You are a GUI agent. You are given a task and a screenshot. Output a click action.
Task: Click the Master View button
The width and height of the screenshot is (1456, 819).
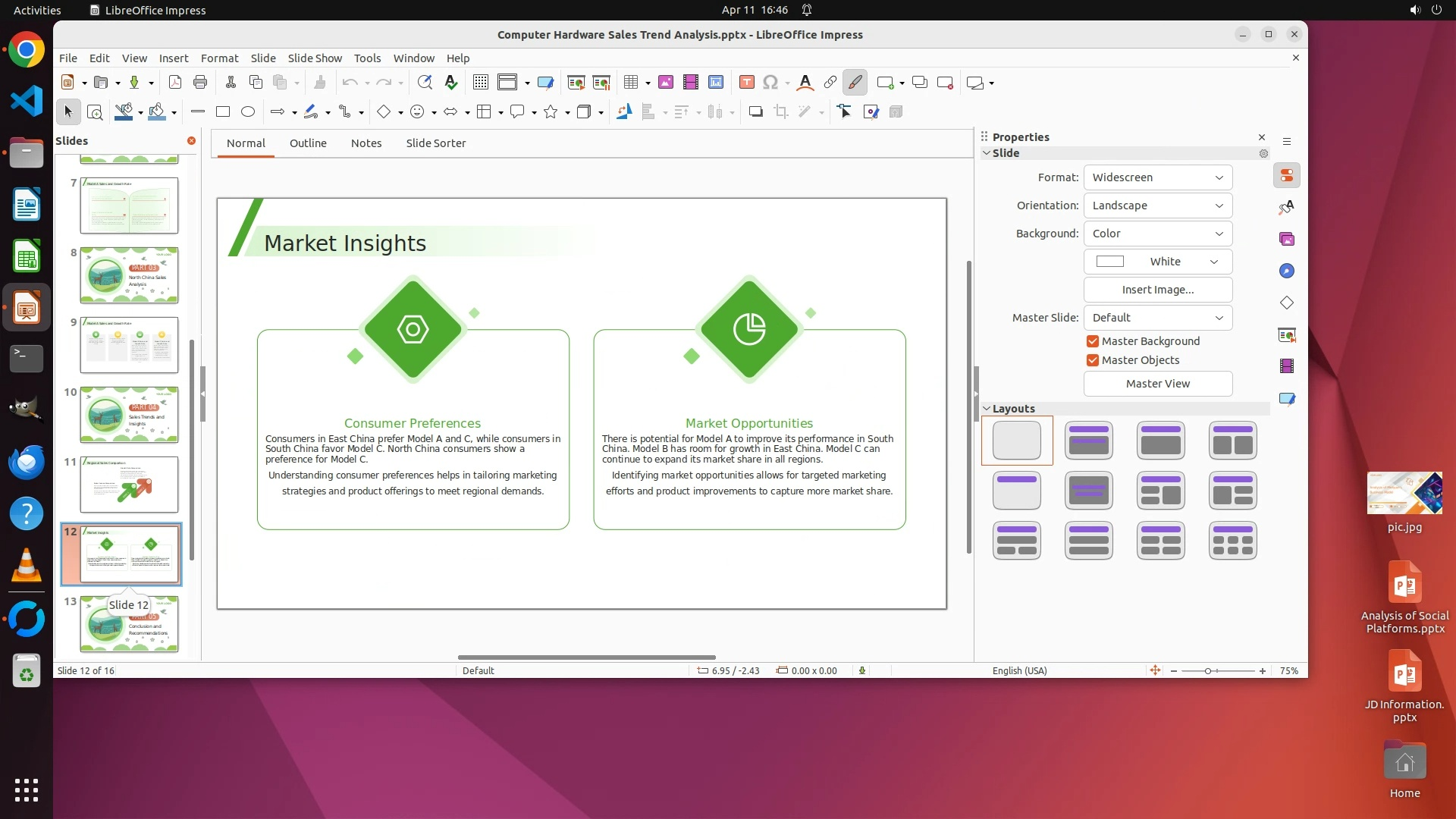tap(1157, 384)
